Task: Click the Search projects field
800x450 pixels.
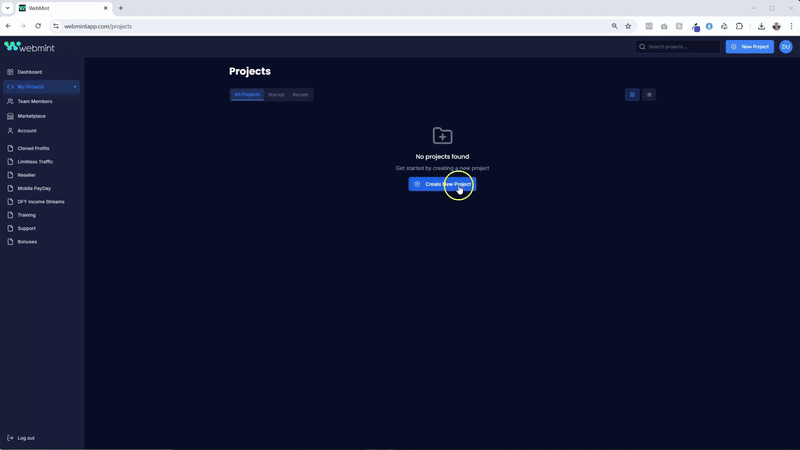Action: pos(680,47)
